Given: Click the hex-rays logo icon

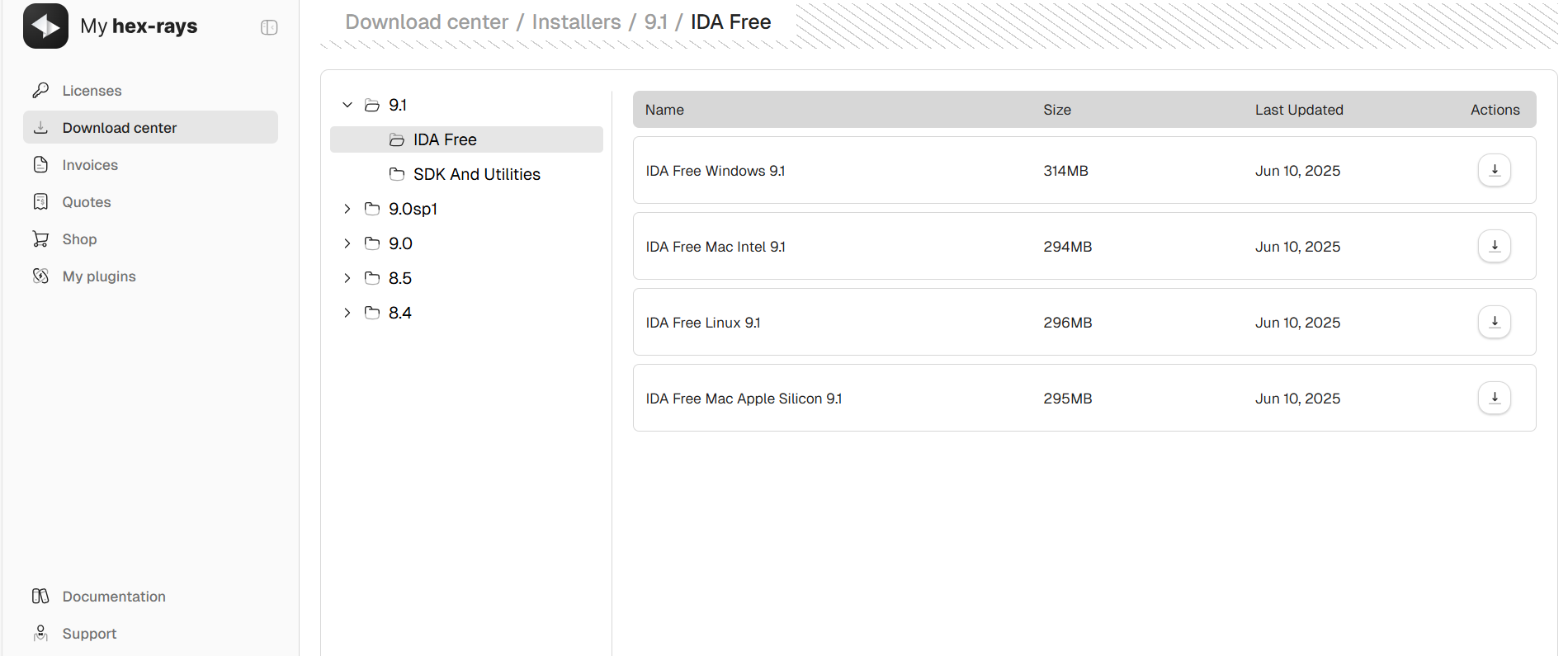Looking at the screenshot, I should [45, 26].
